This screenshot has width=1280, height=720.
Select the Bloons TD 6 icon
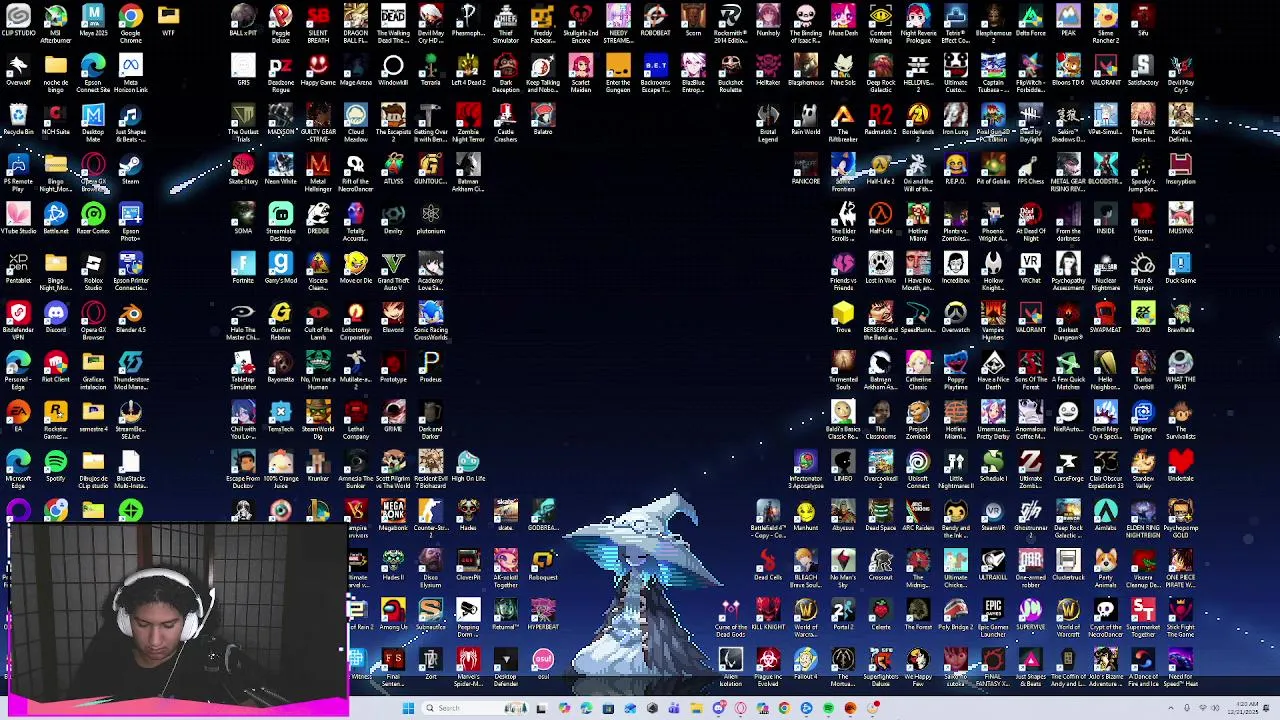click(x=1068, y=71)
